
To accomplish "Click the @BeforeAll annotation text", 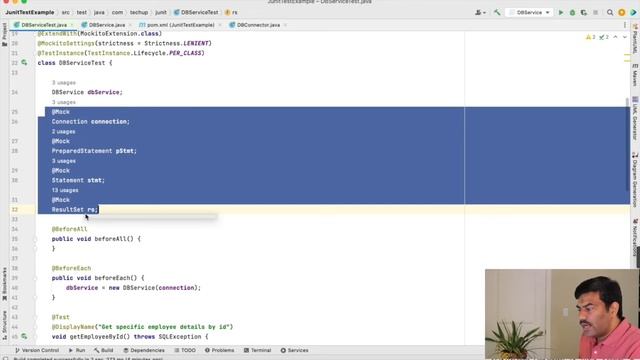I will pyautogui.click(x=69, y=229).
